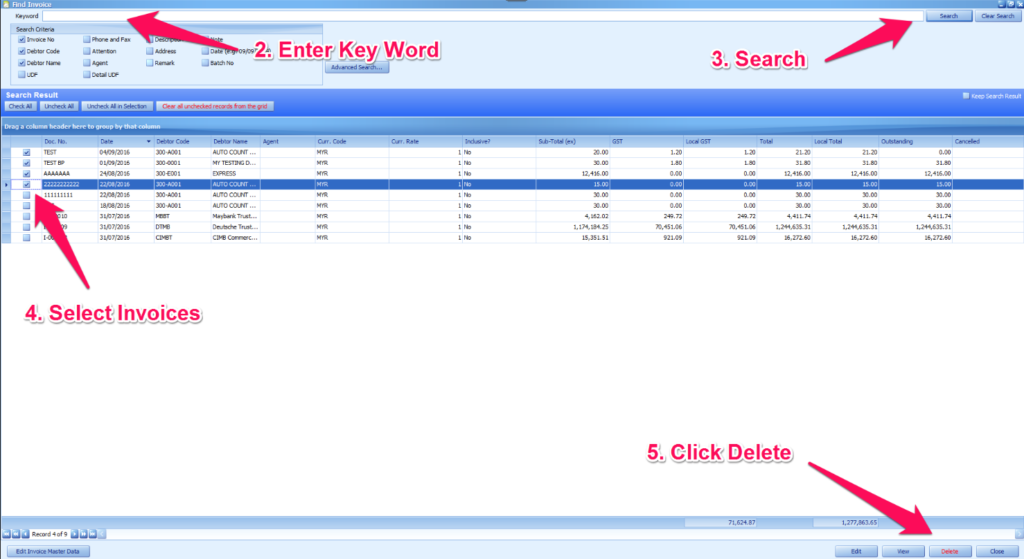Focus the Keyword input field

pos(483,16)
